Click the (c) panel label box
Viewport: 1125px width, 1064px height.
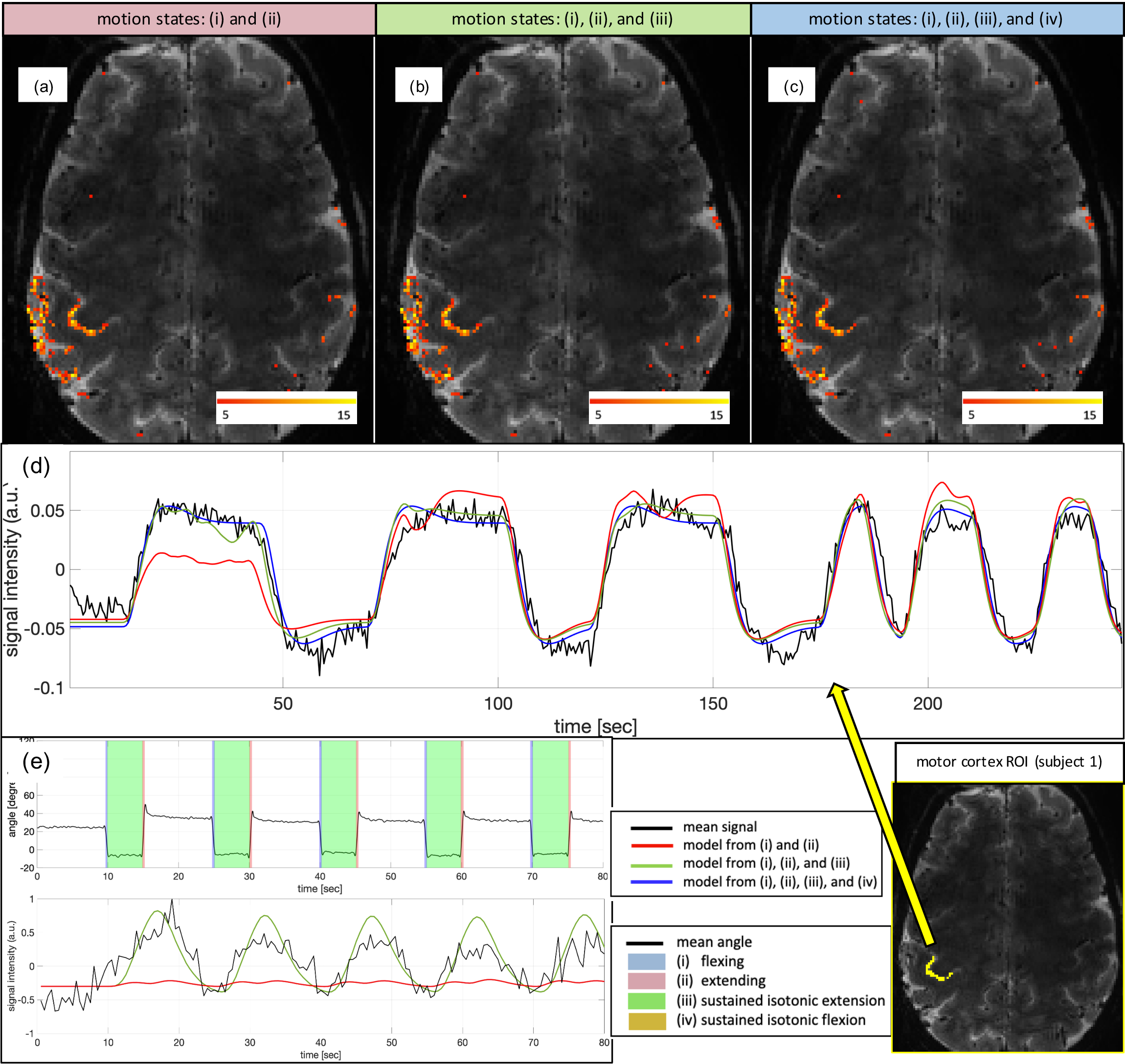791,85
